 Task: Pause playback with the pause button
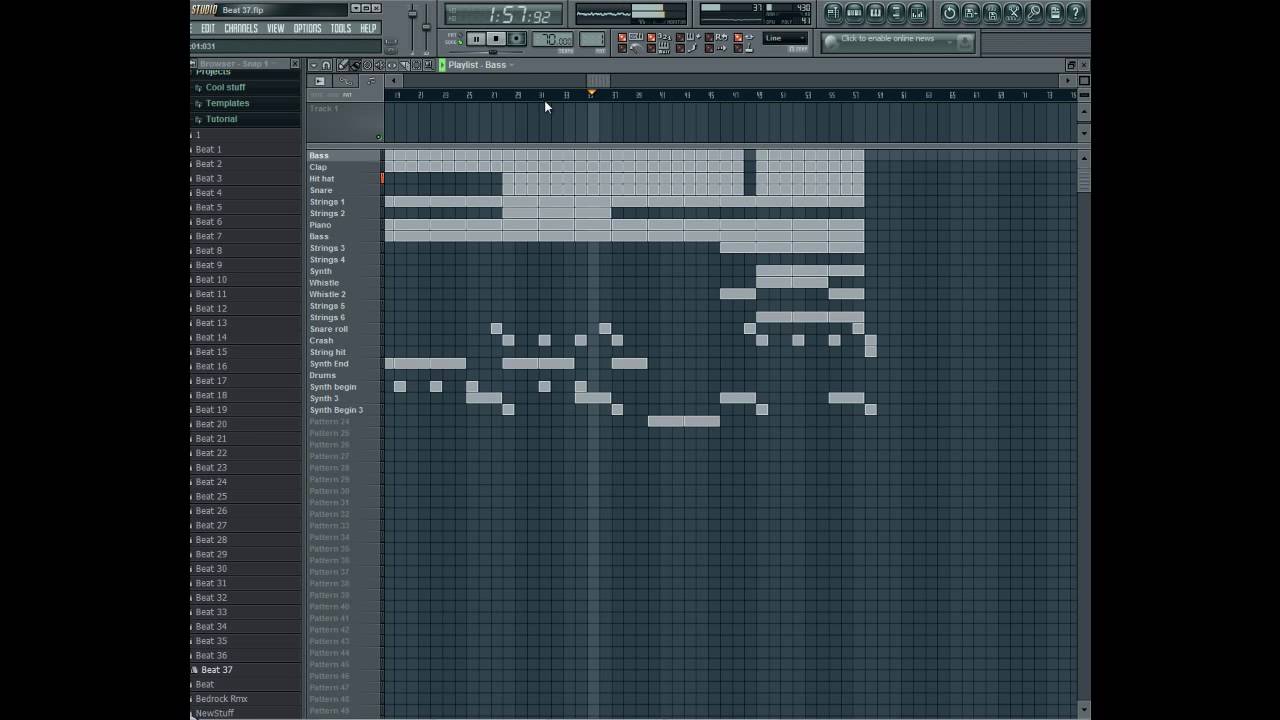[x=476, y=39]
